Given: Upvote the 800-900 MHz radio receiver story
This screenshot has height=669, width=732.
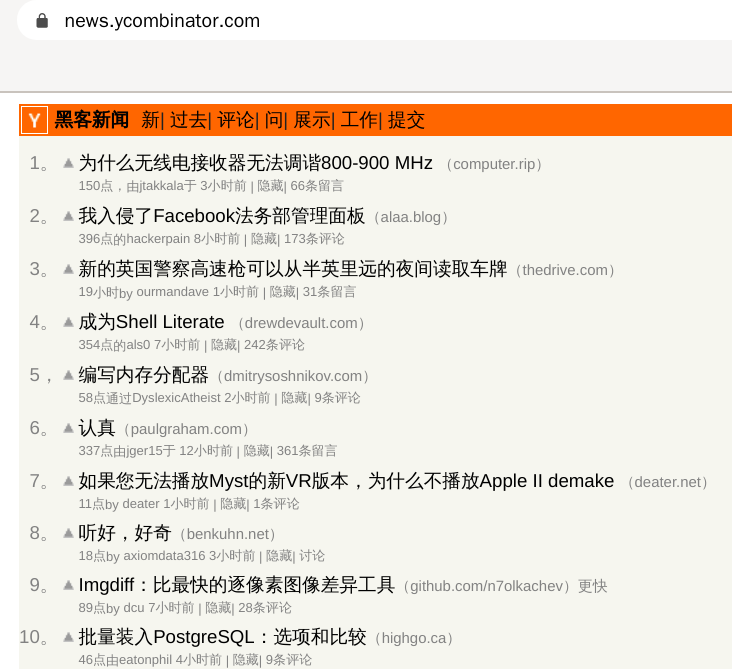Looking at the screenshot, I should pos(68,162).
